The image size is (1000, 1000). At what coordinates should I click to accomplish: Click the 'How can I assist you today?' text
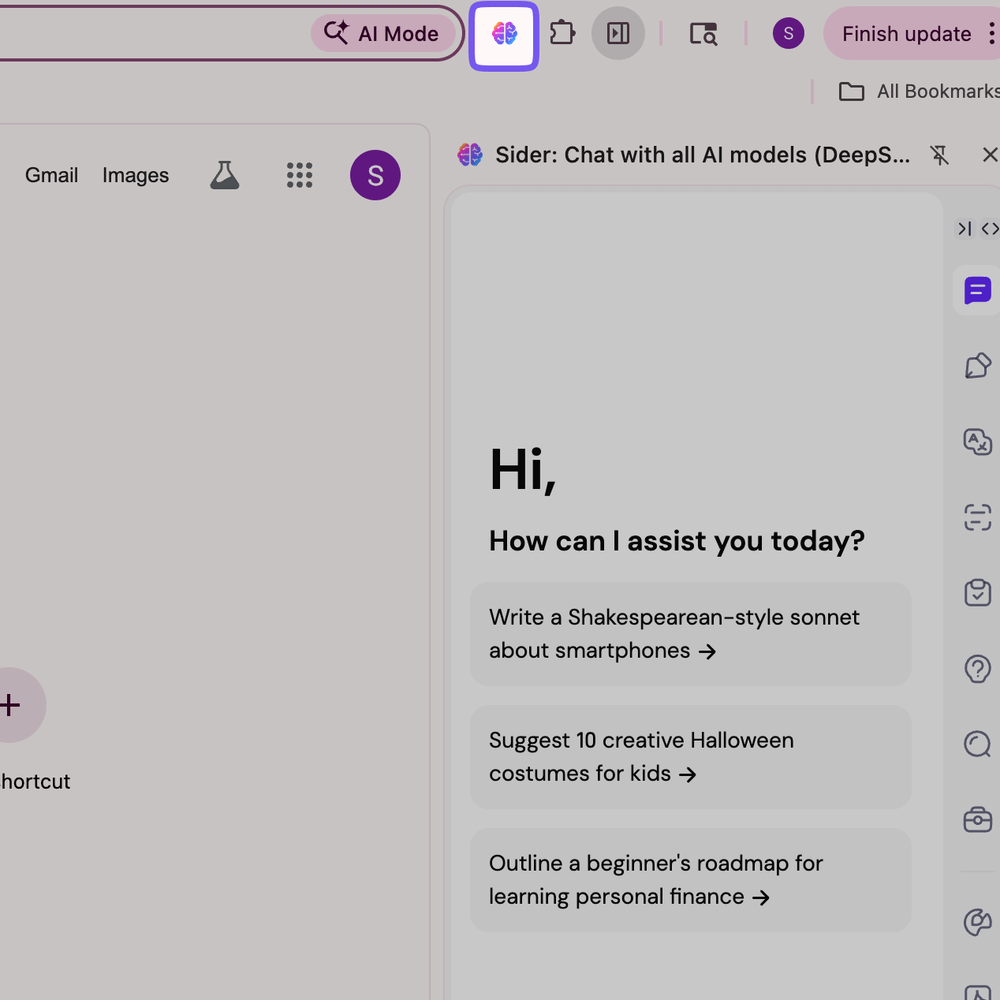[x=677, y=541]
